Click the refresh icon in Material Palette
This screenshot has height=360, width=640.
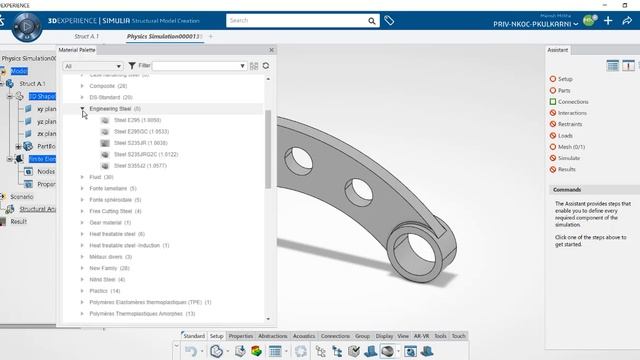(x=266, y=66)
